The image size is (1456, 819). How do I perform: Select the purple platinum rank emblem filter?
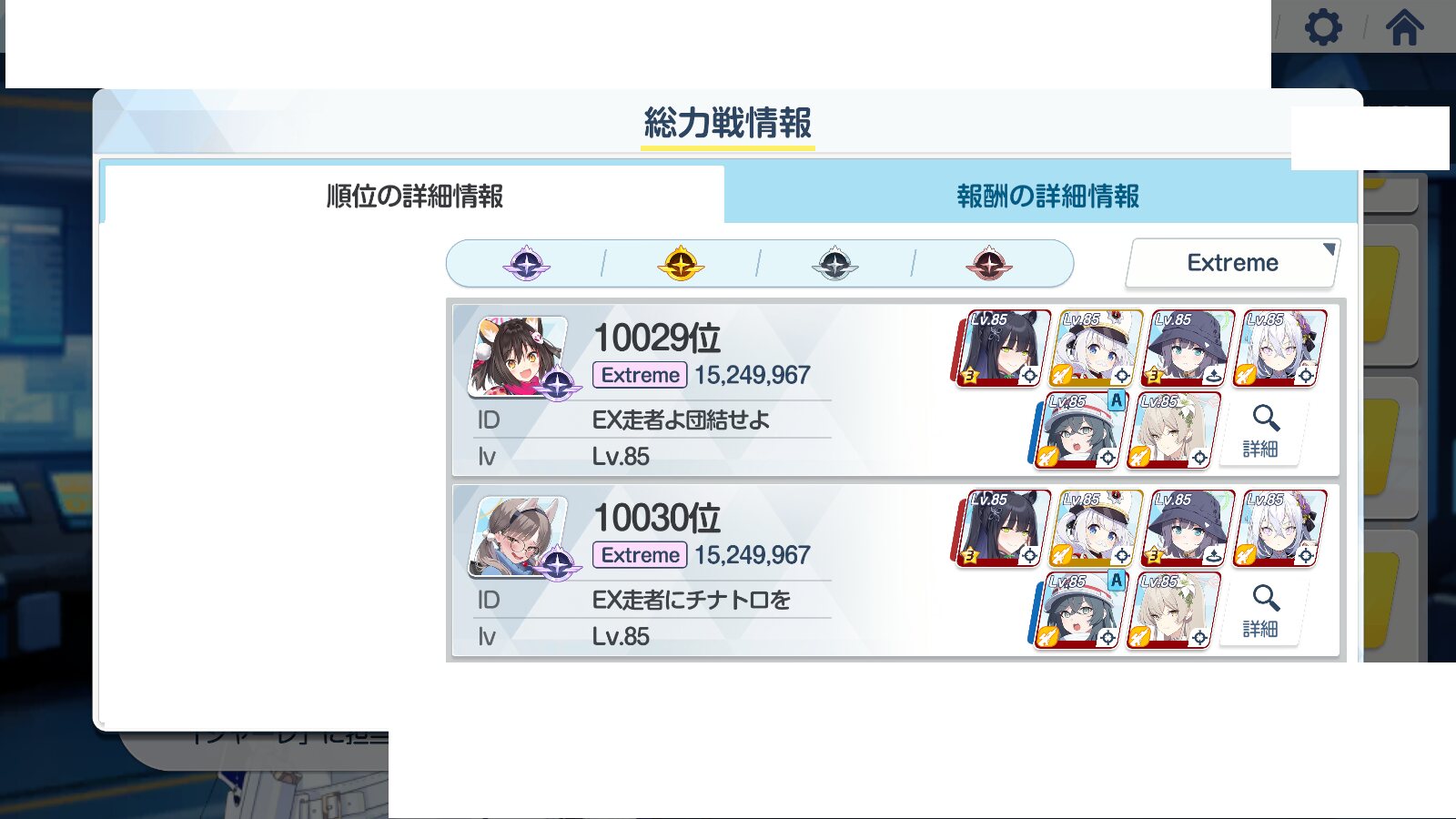(x=526, y=264)
